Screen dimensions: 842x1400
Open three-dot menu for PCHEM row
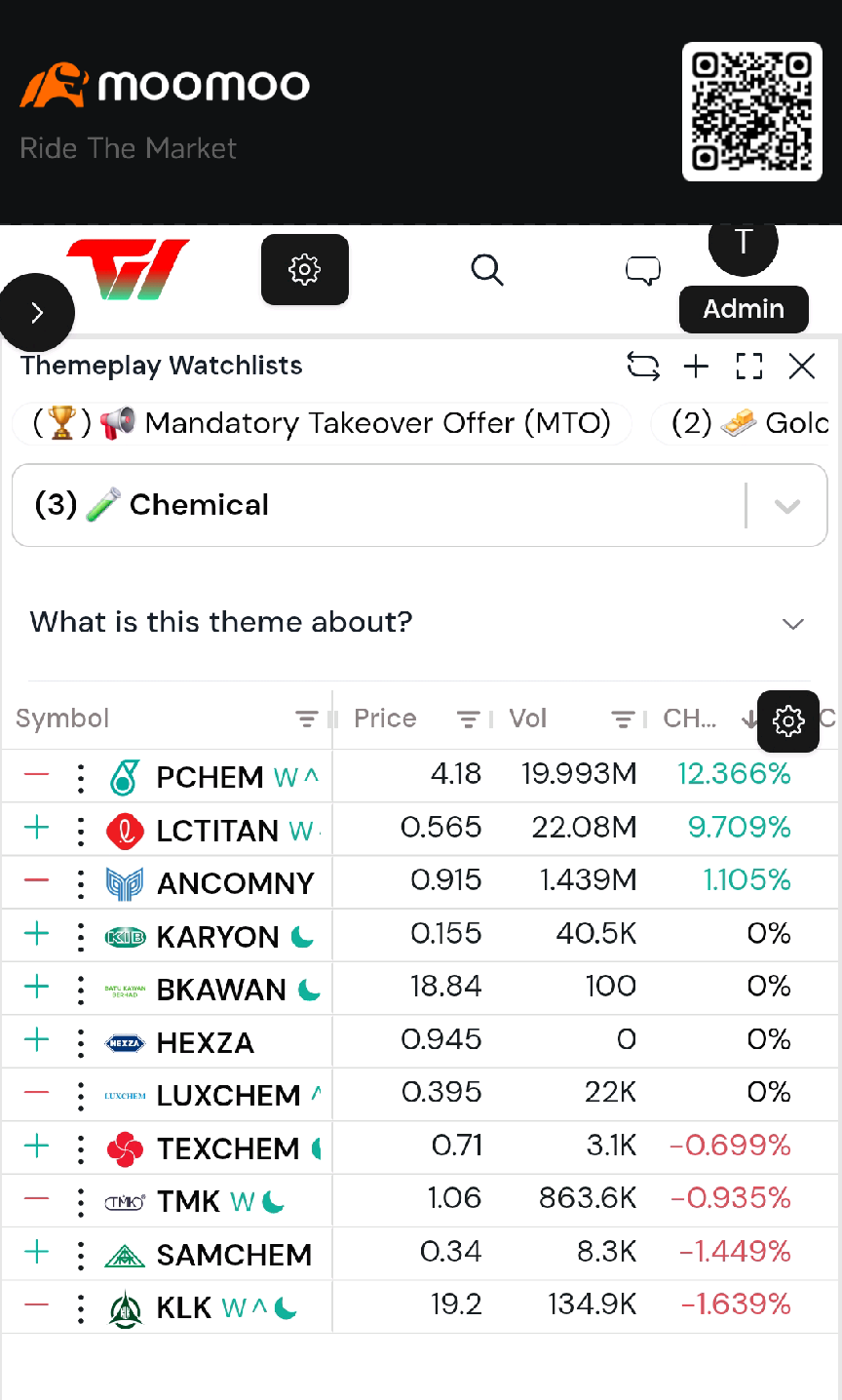(81, 777)
